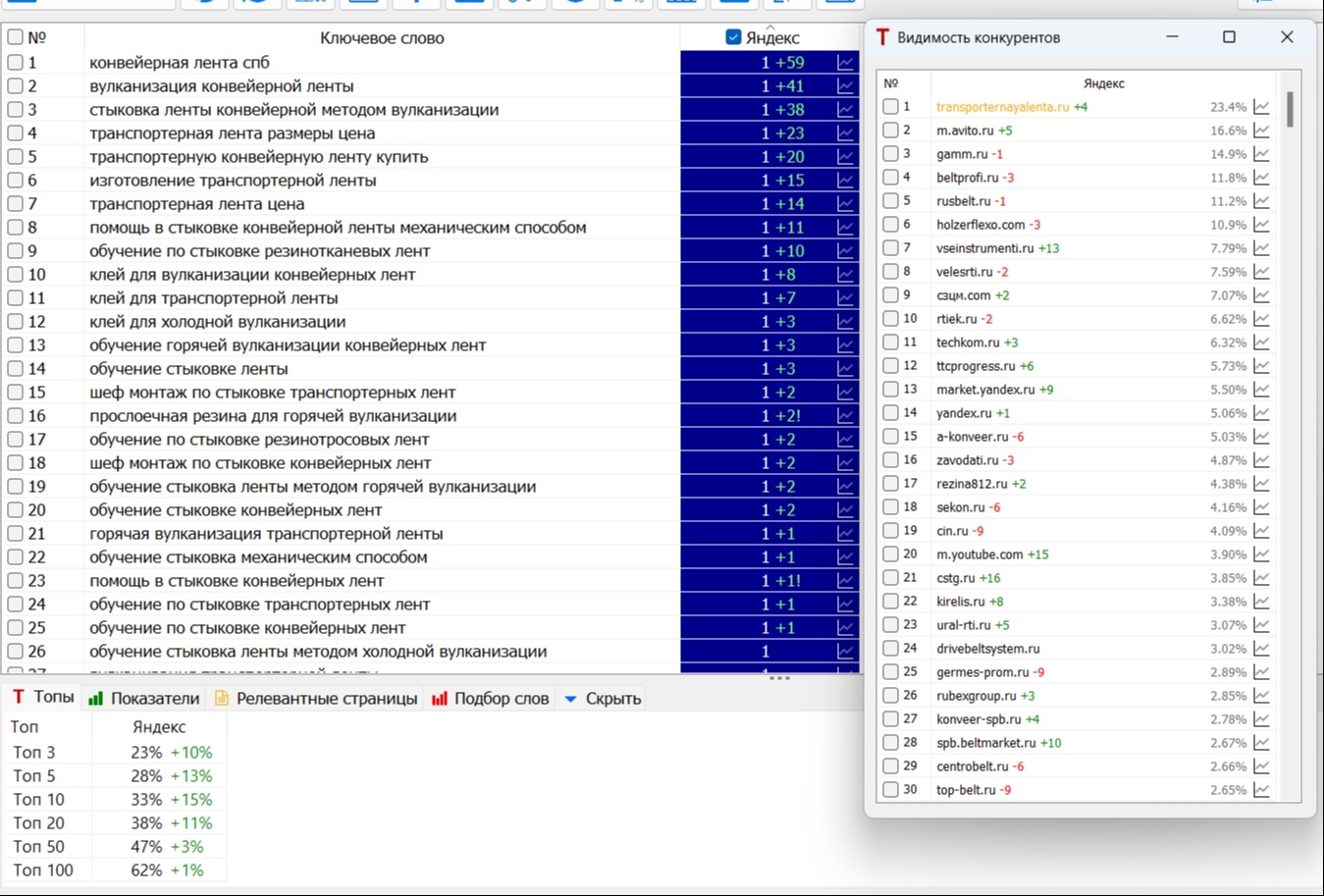Open chart icon for keyword конвейерная лента спб
Image resolution: width=1324 pixels, height=896 pixels.
pos(845,63)
